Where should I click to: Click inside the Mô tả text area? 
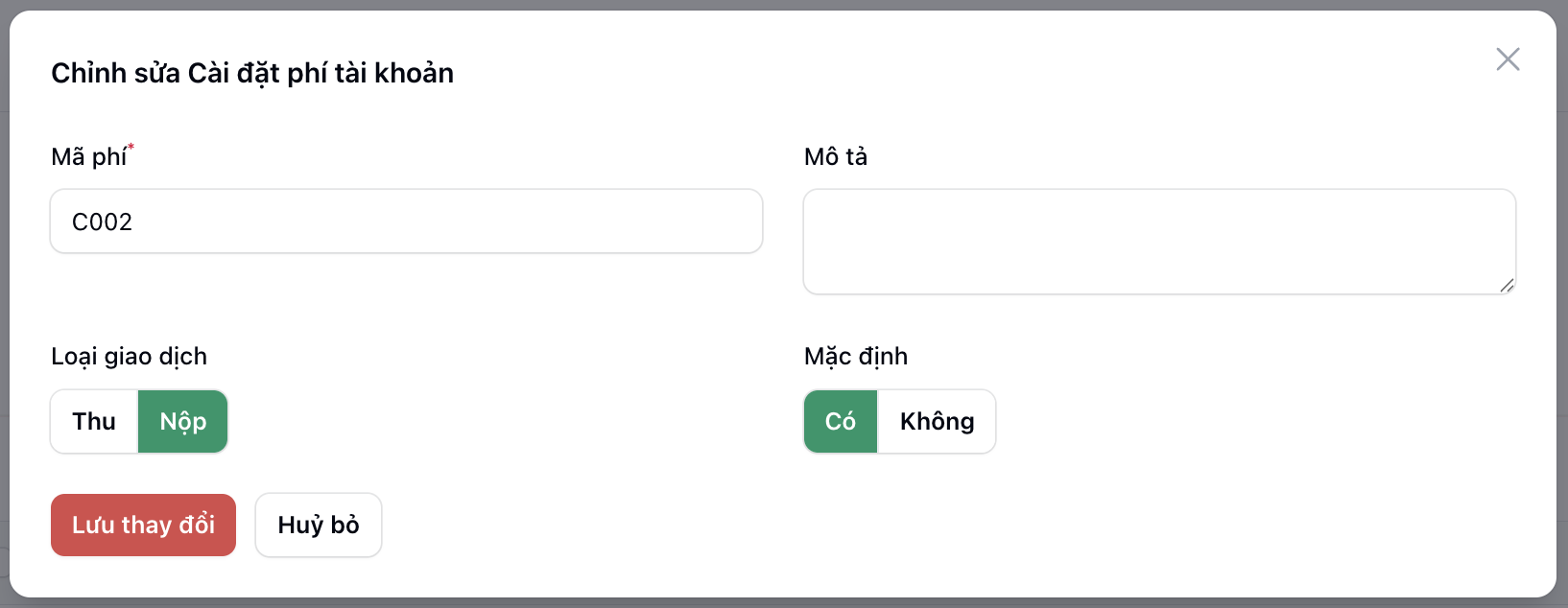coord(1158,241)
